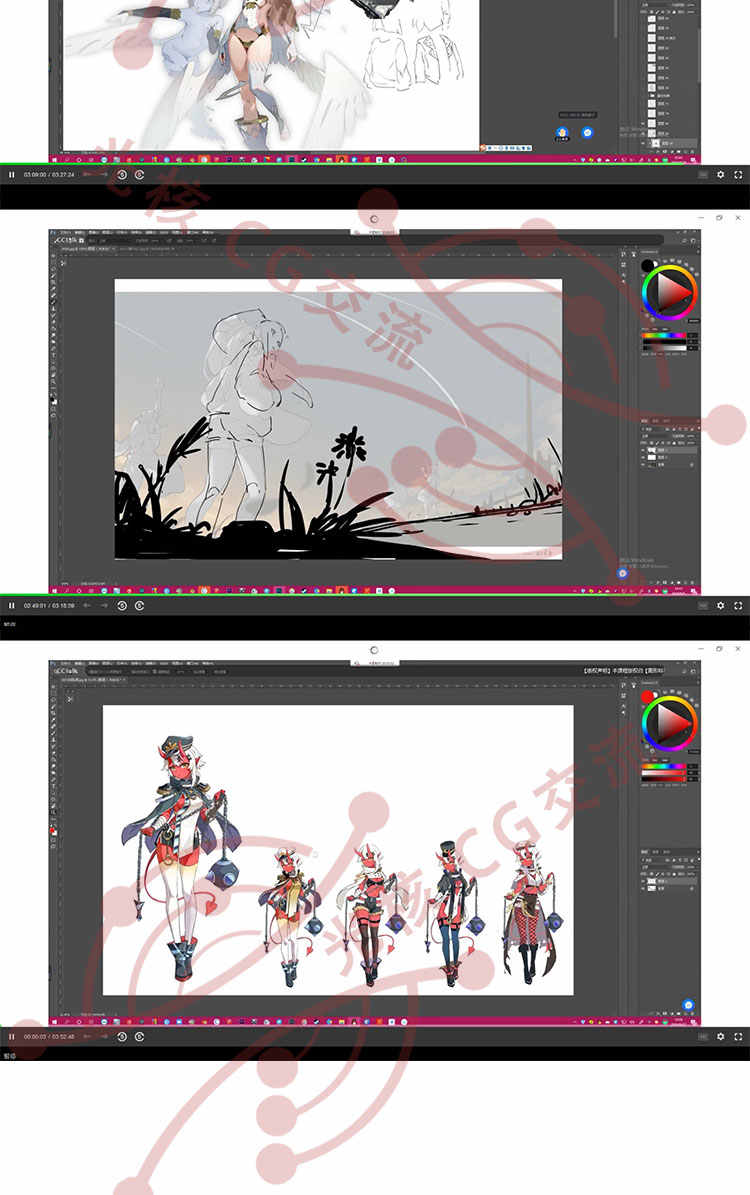This screenshot has width=750, height=1195.
Task: Hide the top layer in red demon Layers panel
Action: (x=643, y=881)
